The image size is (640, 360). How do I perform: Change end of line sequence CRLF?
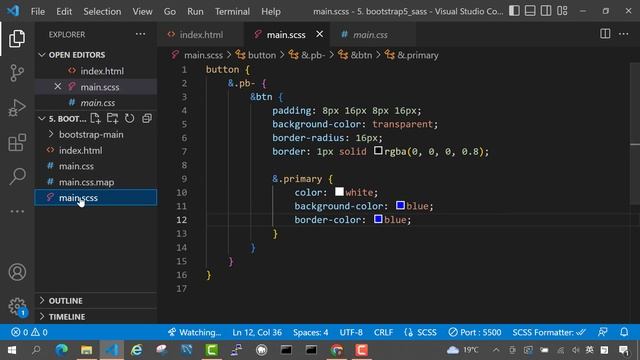383,332
